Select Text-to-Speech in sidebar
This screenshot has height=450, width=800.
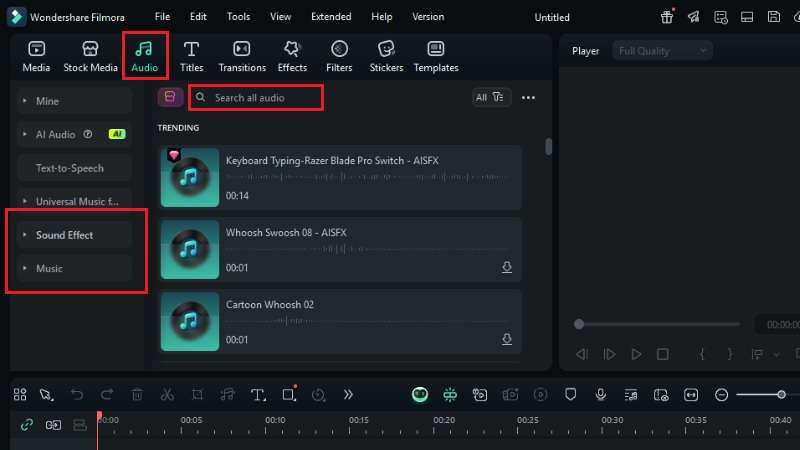coord(74,168)
